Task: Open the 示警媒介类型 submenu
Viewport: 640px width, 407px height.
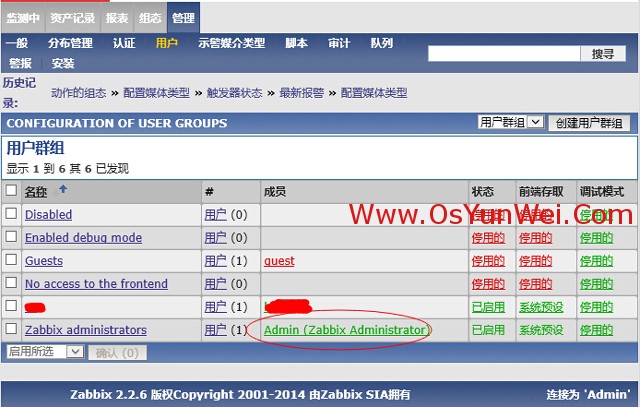Action: [x=231, y=43]
